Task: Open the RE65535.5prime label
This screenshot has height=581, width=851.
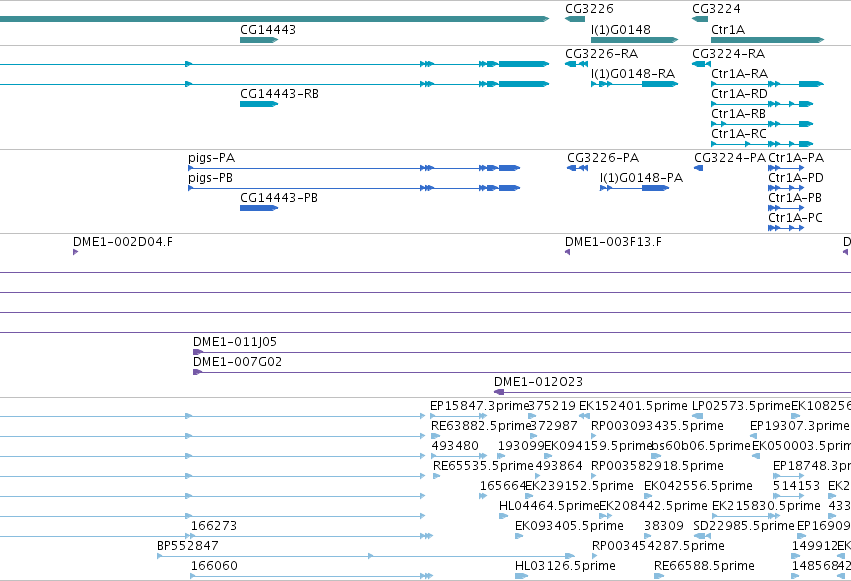Action: (x=483, y=466)
